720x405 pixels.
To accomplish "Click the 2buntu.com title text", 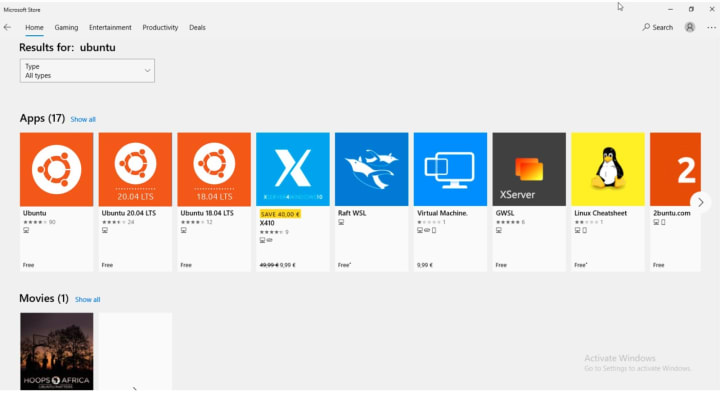I will point(671,213).
